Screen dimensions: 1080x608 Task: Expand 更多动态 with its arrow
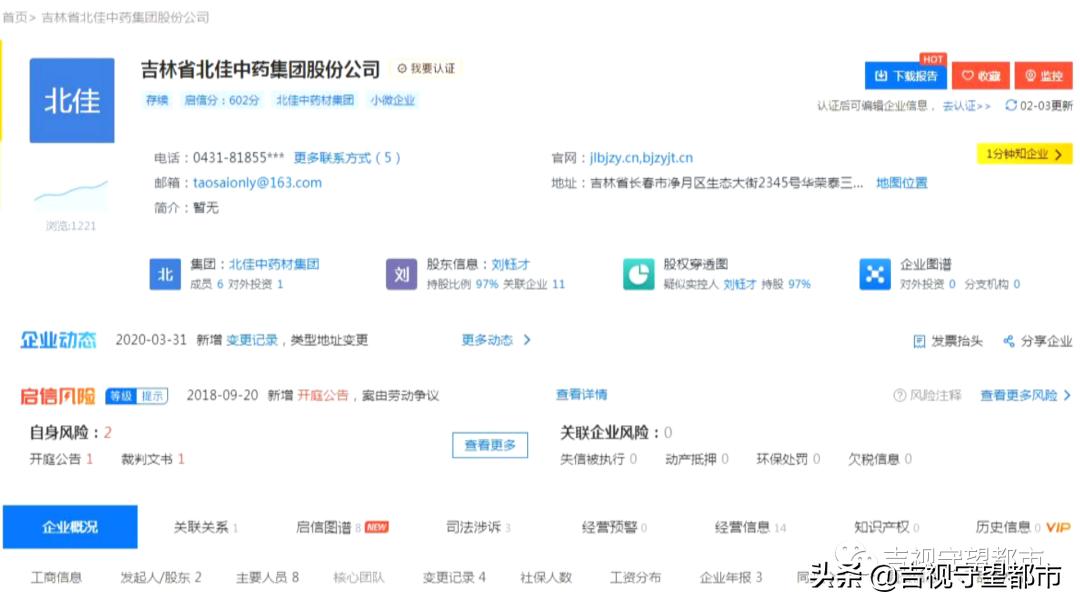pos(492,340)
